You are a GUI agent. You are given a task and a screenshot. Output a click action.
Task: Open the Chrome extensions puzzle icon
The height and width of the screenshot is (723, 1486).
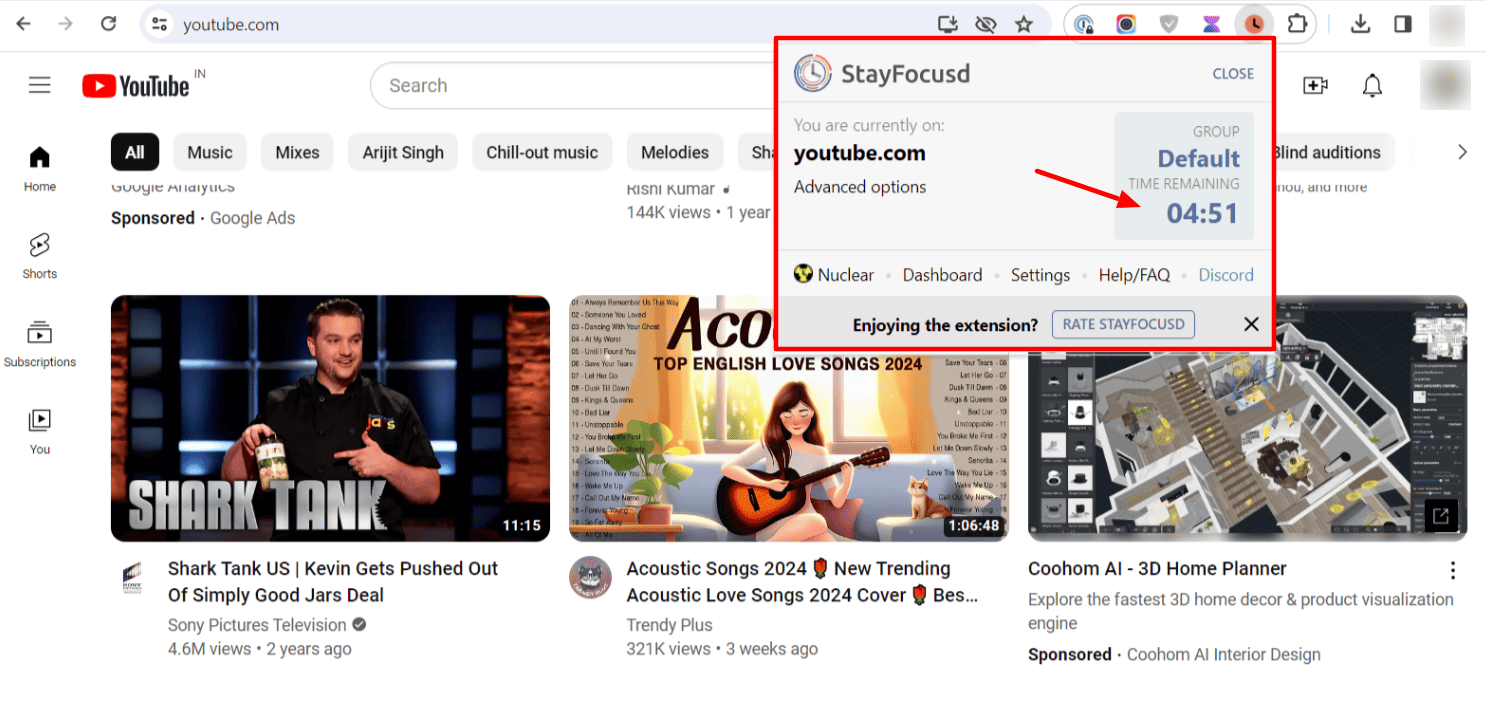(1297, 24)
